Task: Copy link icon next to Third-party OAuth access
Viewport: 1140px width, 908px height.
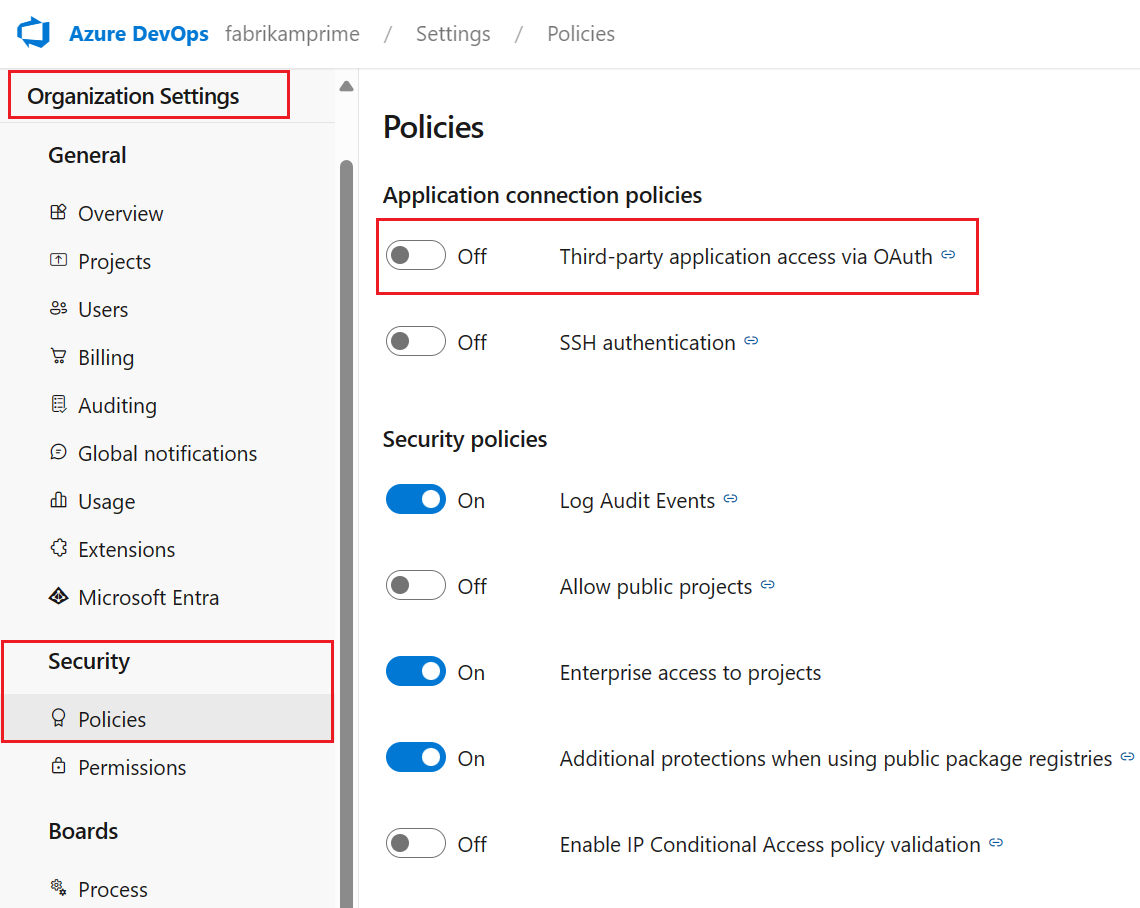Action: point(948,254)
